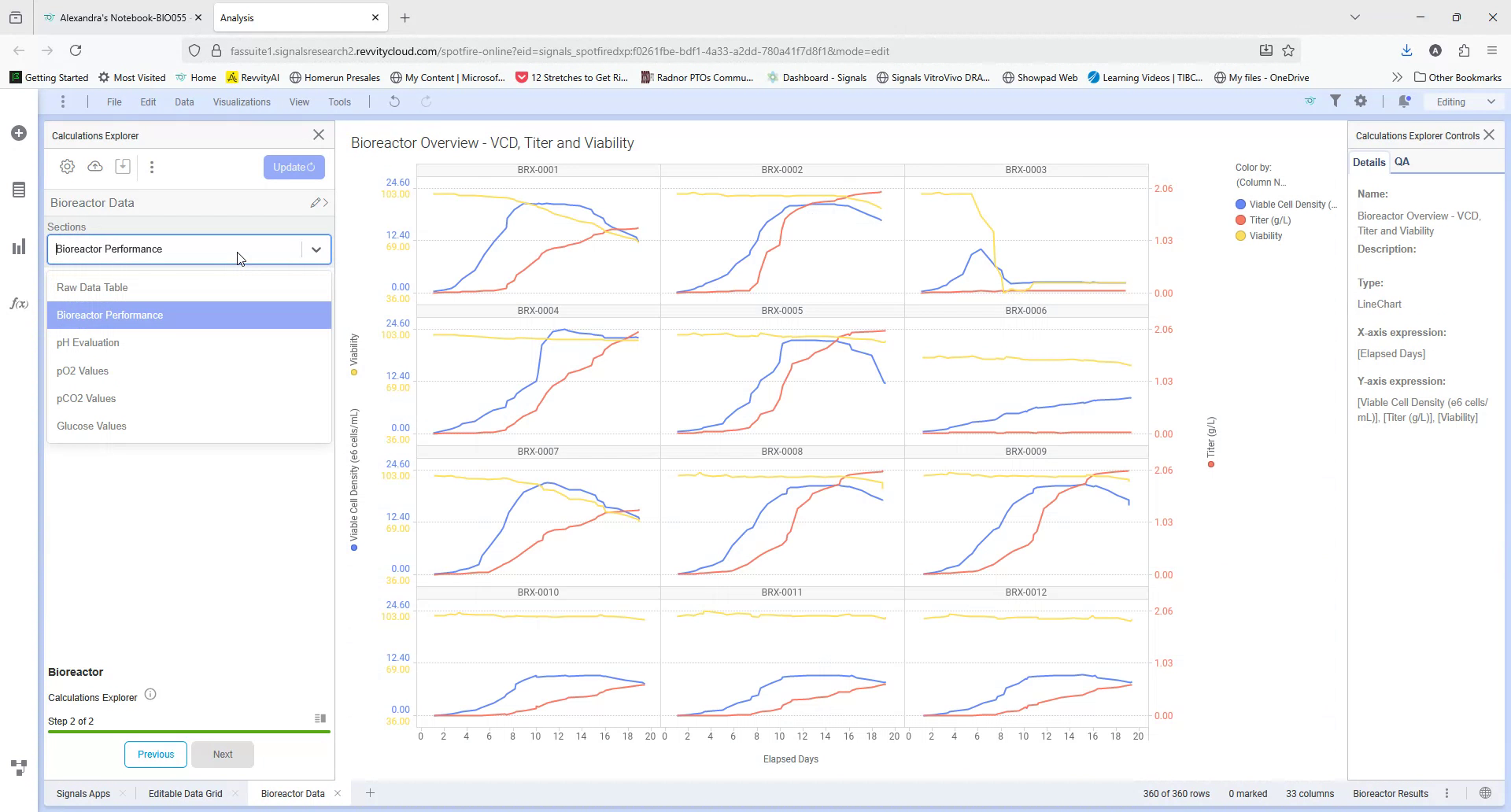Click the pencil edit icon beside Bioreactor Data
The image size is (1511, 812).
315,203
